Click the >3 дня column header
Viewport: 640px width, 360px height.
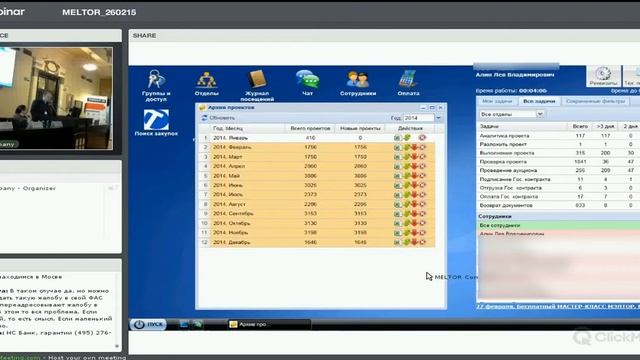coord(605,127)
